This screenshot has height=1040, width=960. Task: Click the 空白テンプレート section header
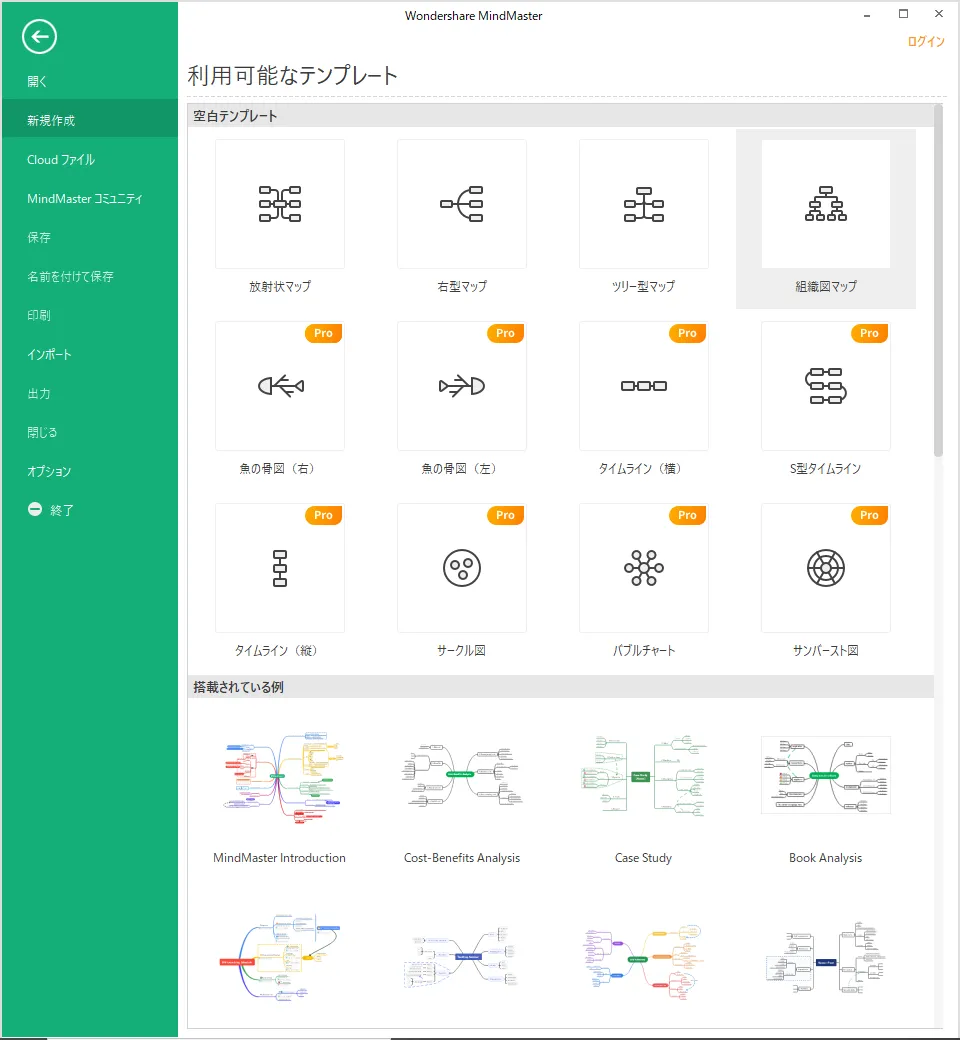tap(561, 116)
